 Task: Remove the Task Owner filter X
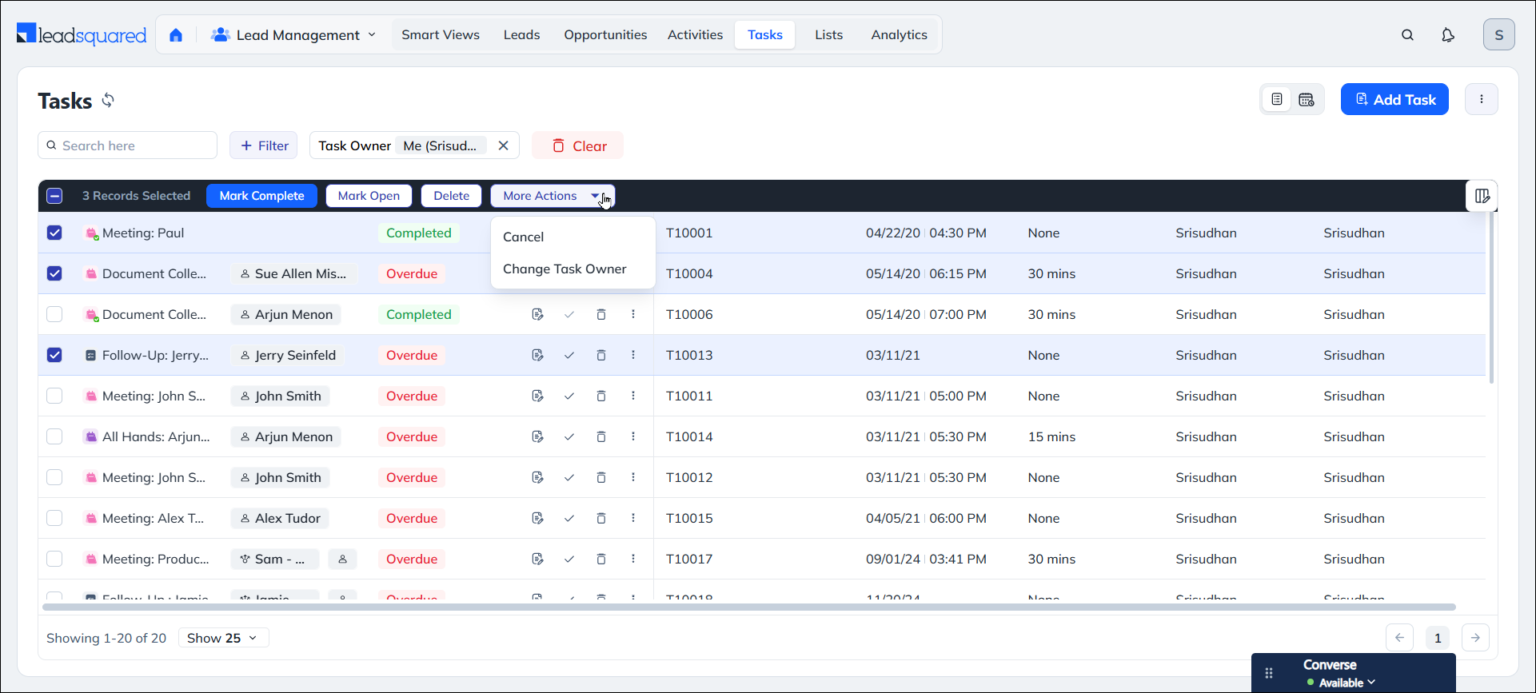pos(503,146)
